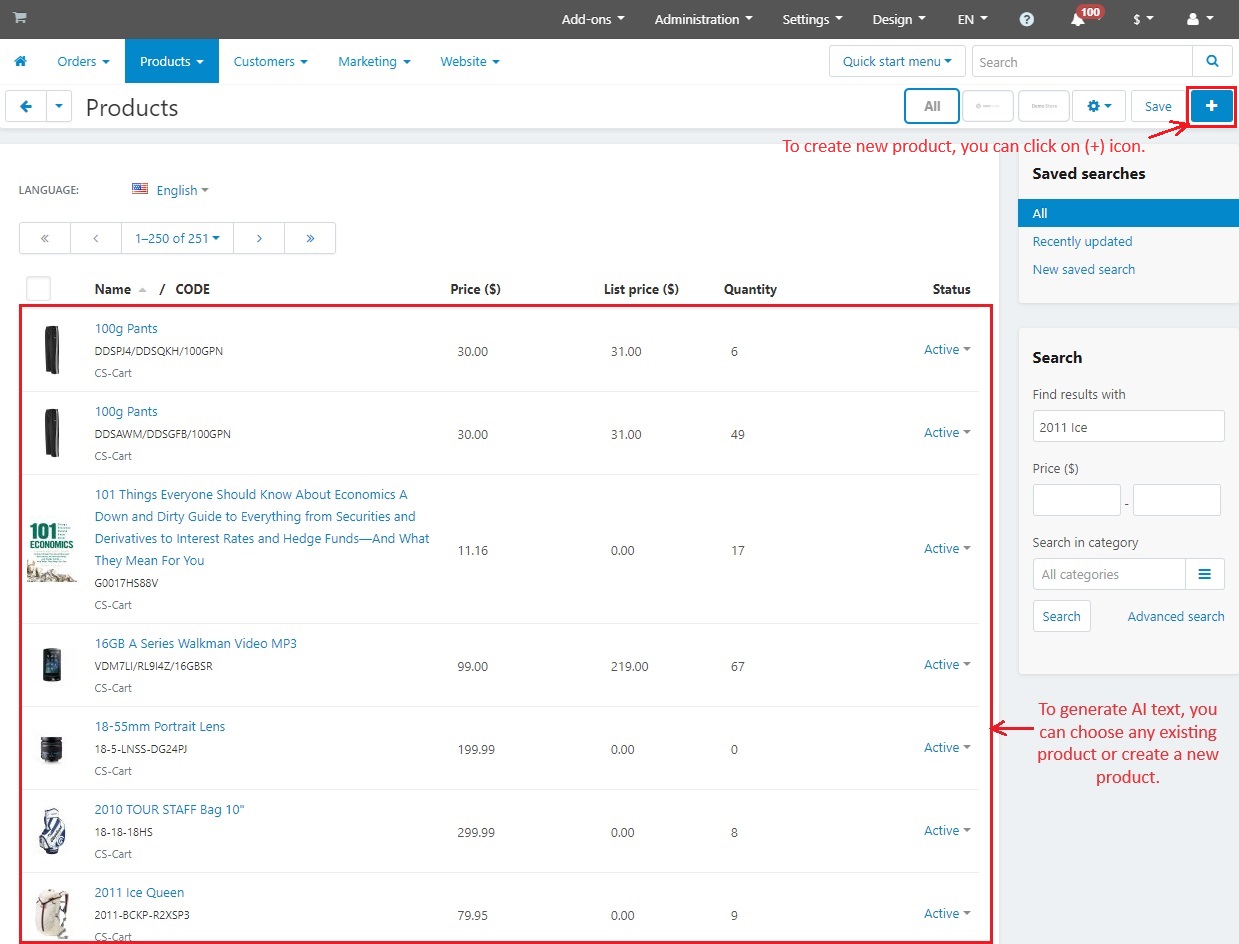Image resolution: width=1239 pixels, height=944 pixels.
Task: Open the Customers menu
Action: (270, 61)
